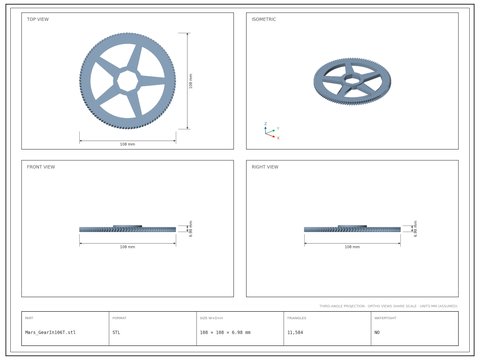Click the triangle count 11,584
The width and height of the screenshot is (480, 360).
295,332
